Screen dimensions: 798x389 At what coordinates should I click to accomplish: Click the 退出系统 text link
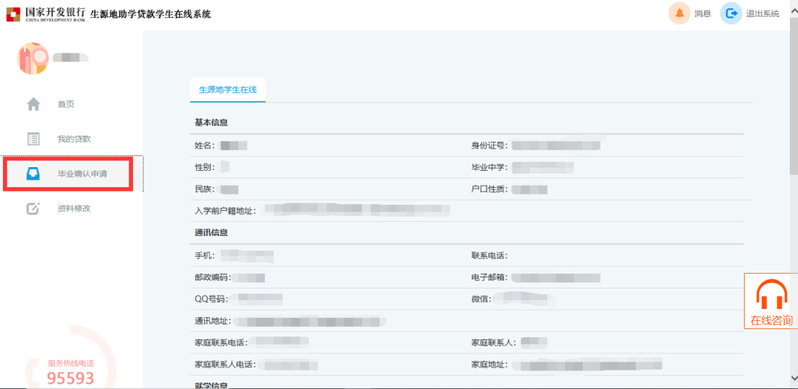pyautogui.click(x=762, y=14)
